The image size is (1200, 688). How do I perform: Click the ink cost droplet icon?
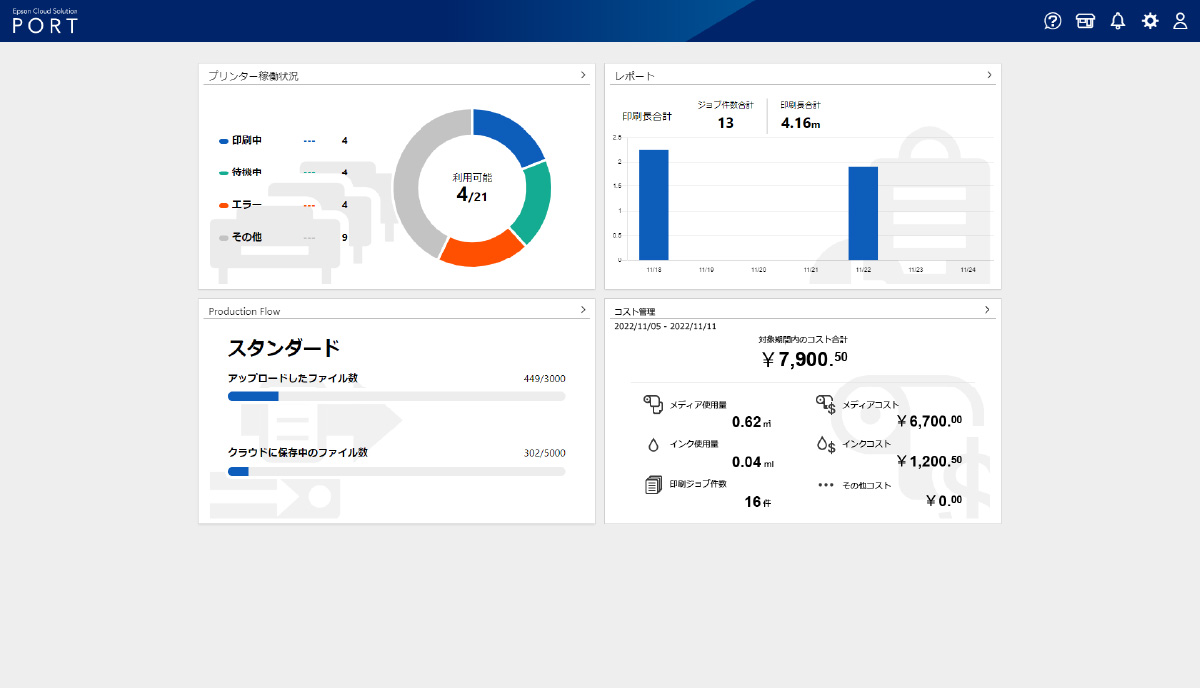point(825,444)
